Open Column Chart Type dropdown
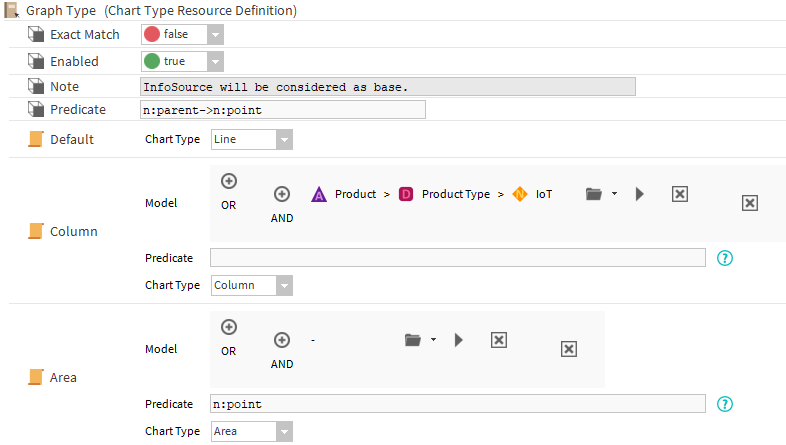The image size is (786, 445). click(284, 286)
